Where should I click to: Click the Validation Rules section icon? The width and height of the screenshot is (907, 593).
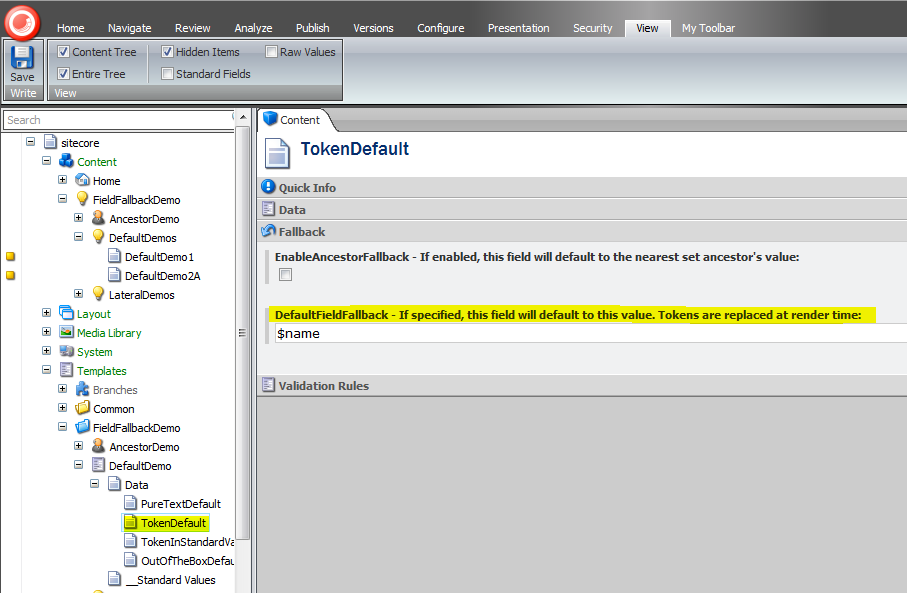coord(268,385)
